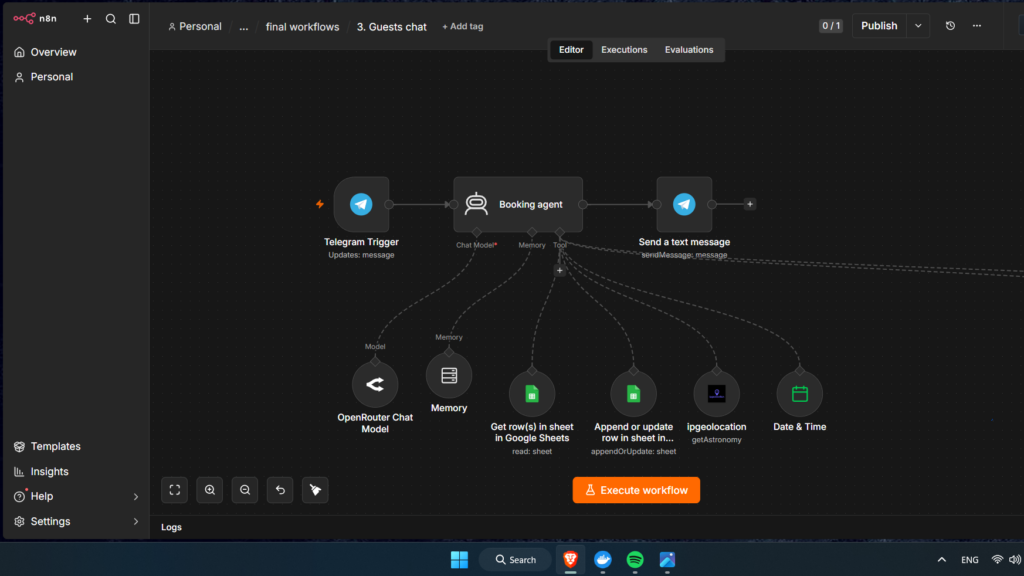
Task: Switch to the Evaluations tab
Action: (689, 50)
